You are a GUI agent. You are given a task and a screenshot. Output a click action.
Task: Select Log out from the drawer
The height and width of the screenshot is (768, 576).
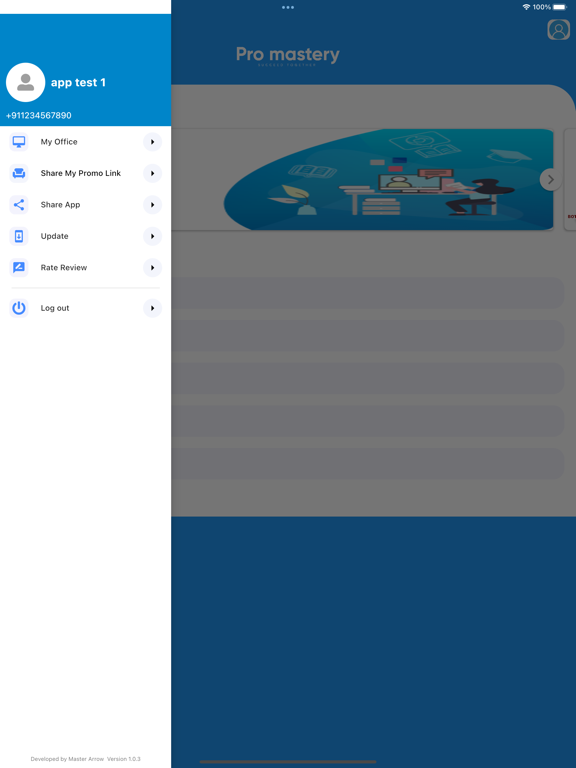[86, 308]
